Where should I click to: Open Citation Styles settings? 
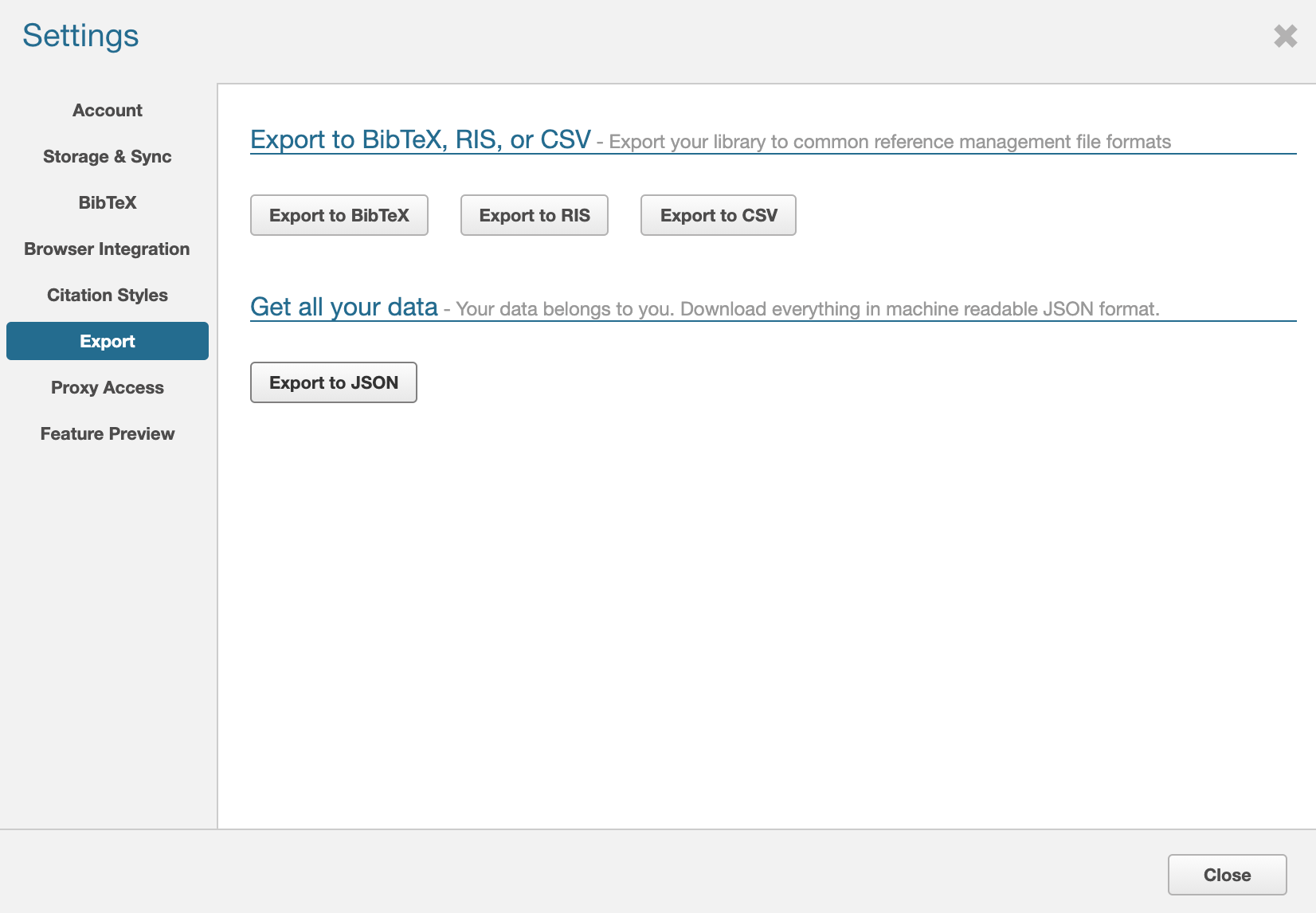(x=108, y=295)
